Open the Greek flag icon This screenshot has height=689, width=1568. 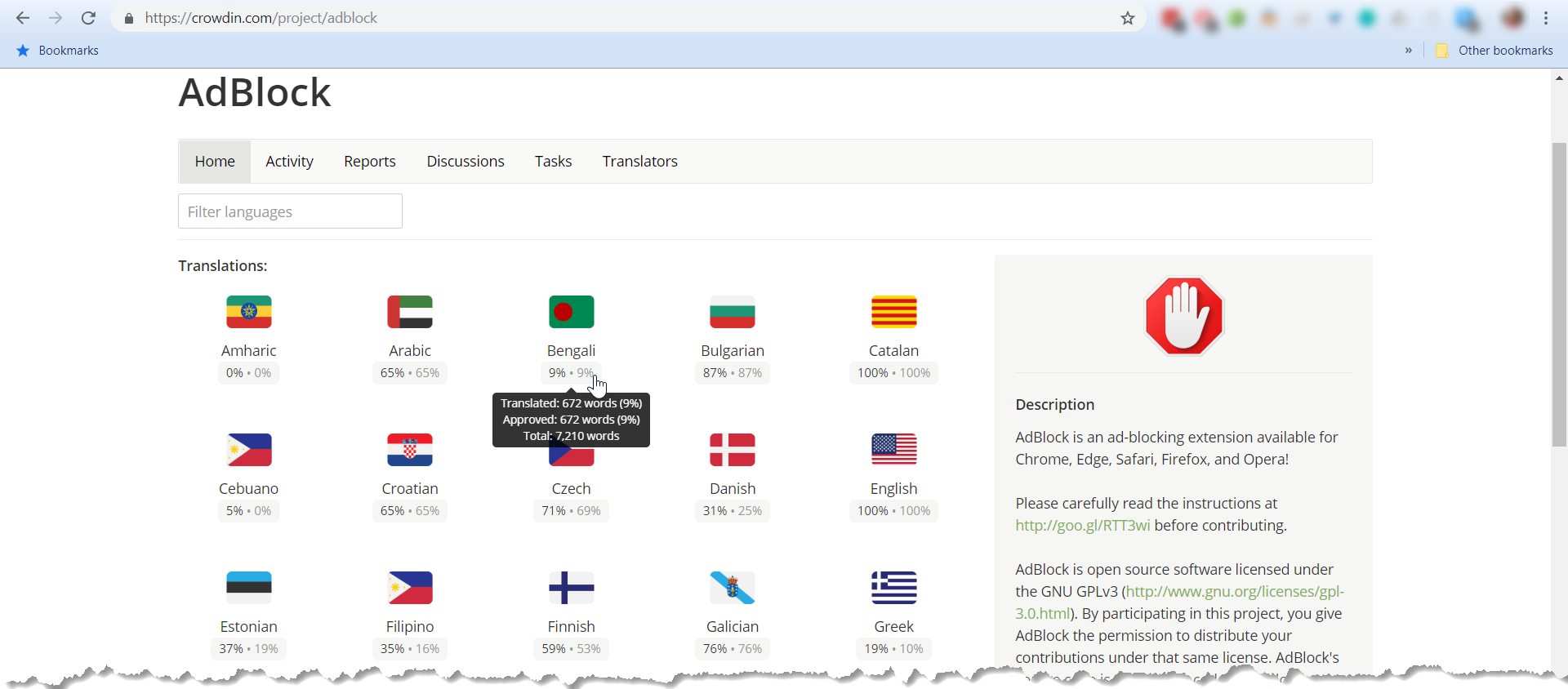click(894, 588)
